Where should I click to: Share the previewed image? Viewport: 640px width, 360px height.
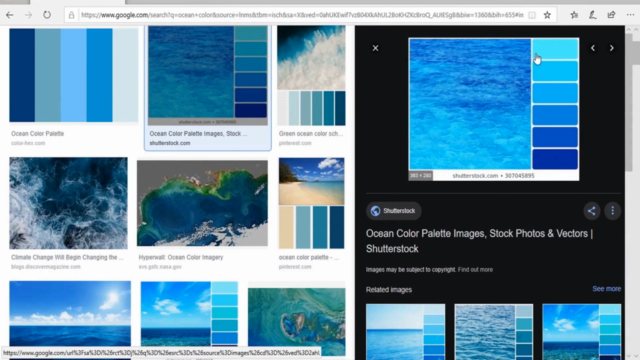591,211
